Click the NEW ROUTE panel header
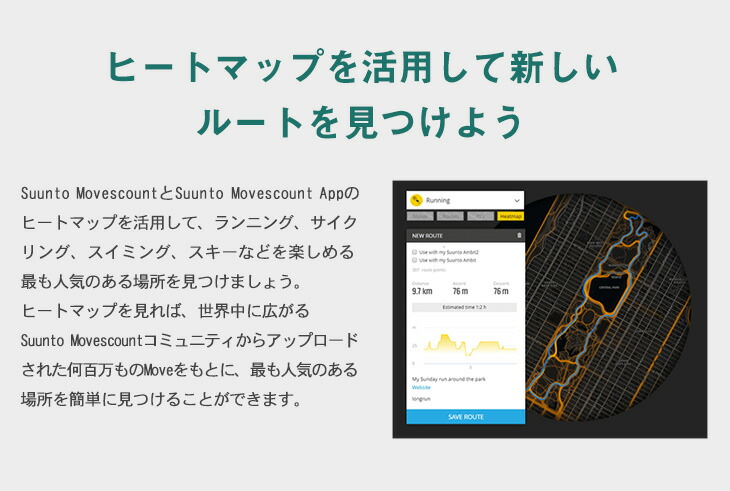The image size is (730, 491). 466,235
